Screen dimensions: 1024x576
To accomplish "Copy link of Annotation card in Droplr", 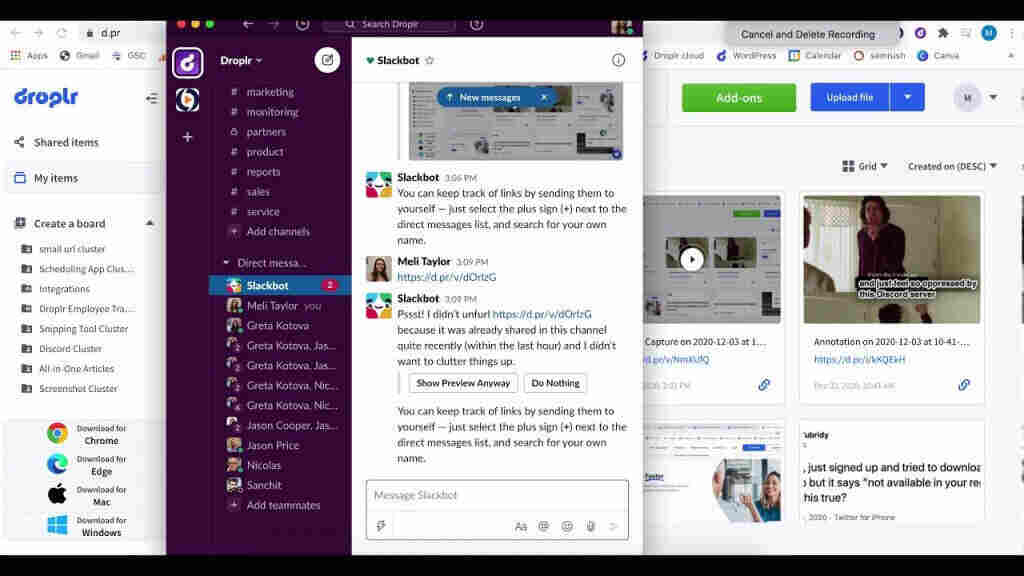I will 964,385.
